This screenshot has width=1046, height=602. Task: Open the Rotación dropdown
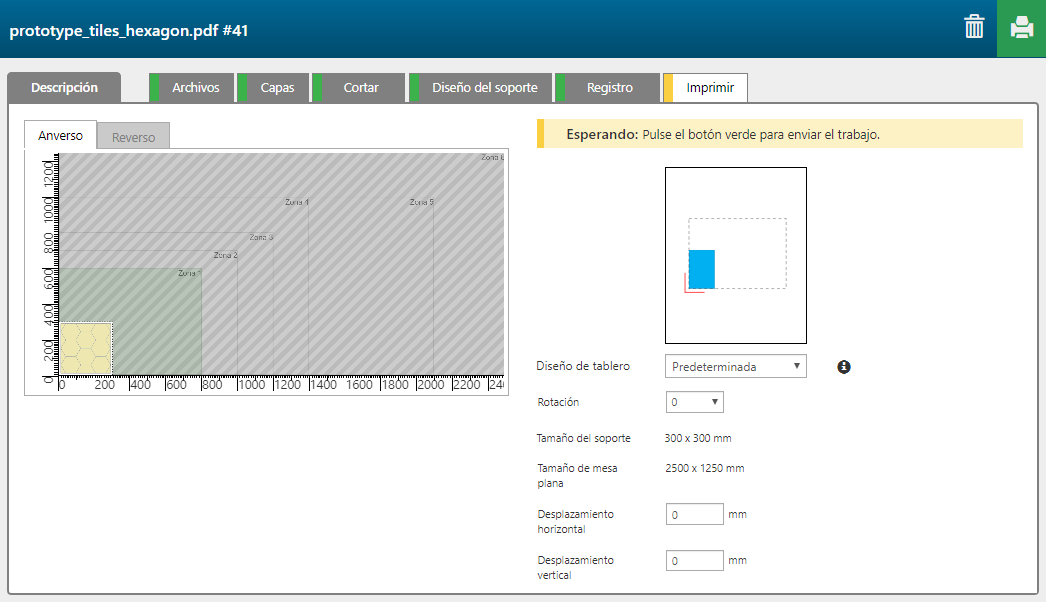click(694, 402)
